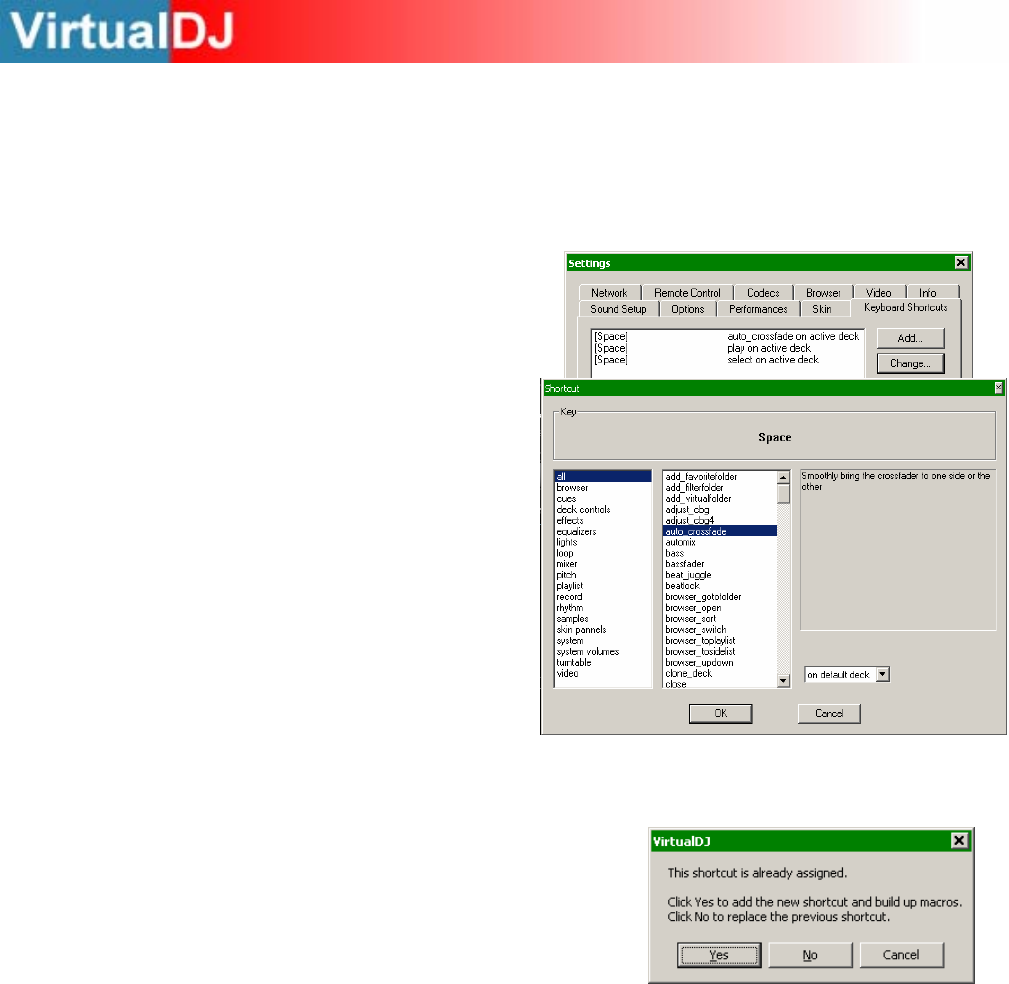Open the Skin tab
Image resolution: width=1009 pixels, height=984 pixels.
[822, 309]
